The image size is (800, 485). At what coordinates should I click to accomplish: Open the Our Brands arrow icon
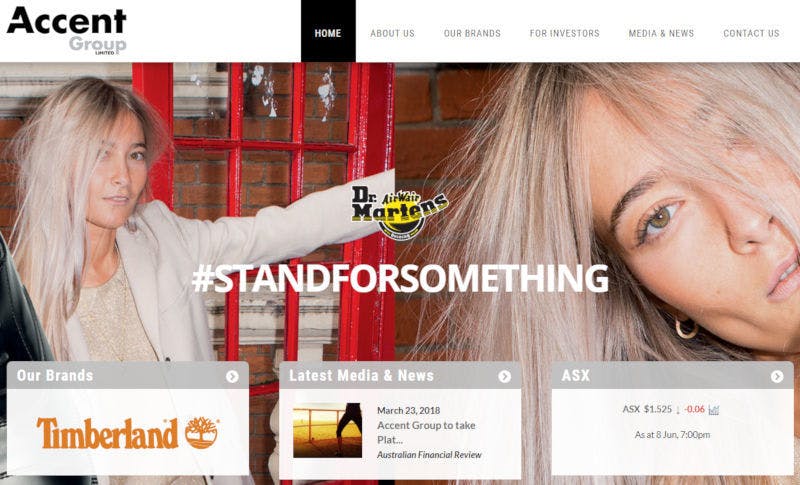[232, 376]
